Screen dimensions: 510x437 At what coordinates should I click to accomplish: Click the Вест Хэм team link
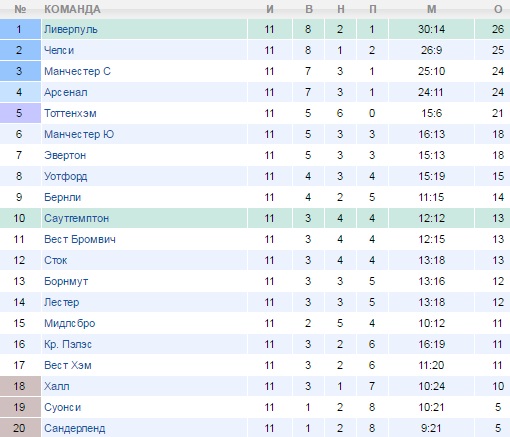tap(68, 365)
